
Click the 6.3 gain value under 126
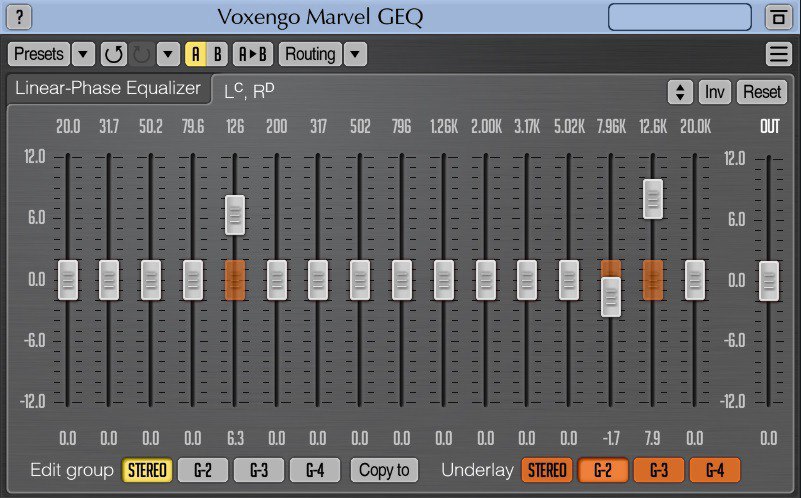click(x=235, y=438)
